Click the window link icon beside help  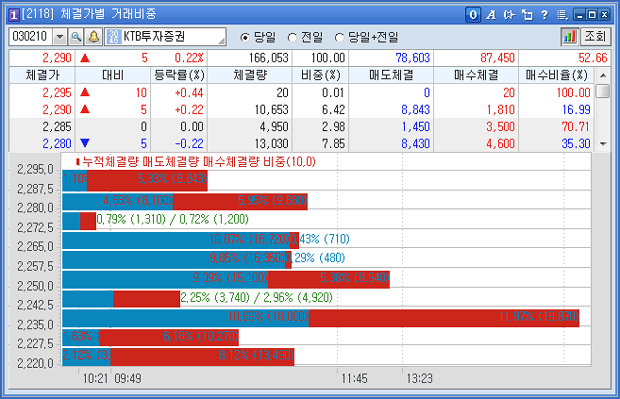(527, 15)
